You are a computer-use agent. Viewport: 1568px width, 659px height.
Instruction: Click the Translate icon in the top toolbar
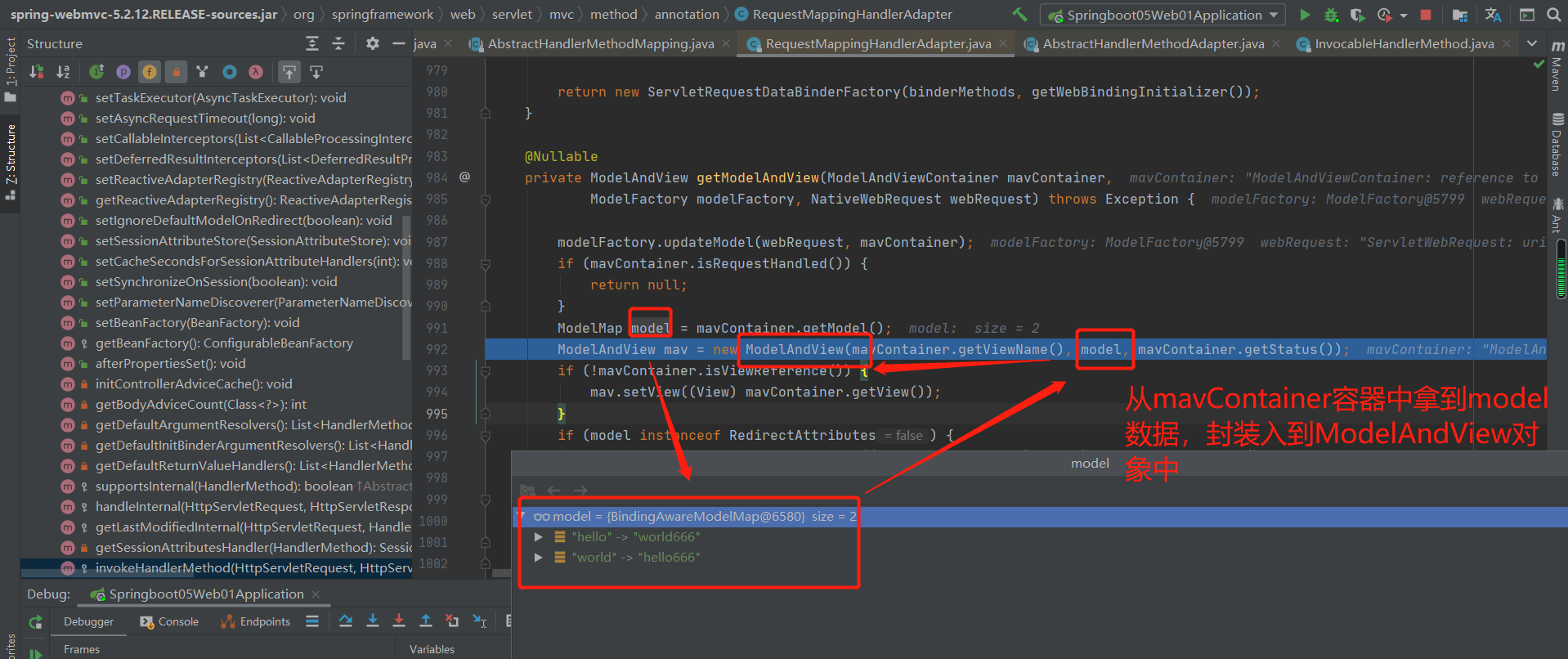(1493, 15)
